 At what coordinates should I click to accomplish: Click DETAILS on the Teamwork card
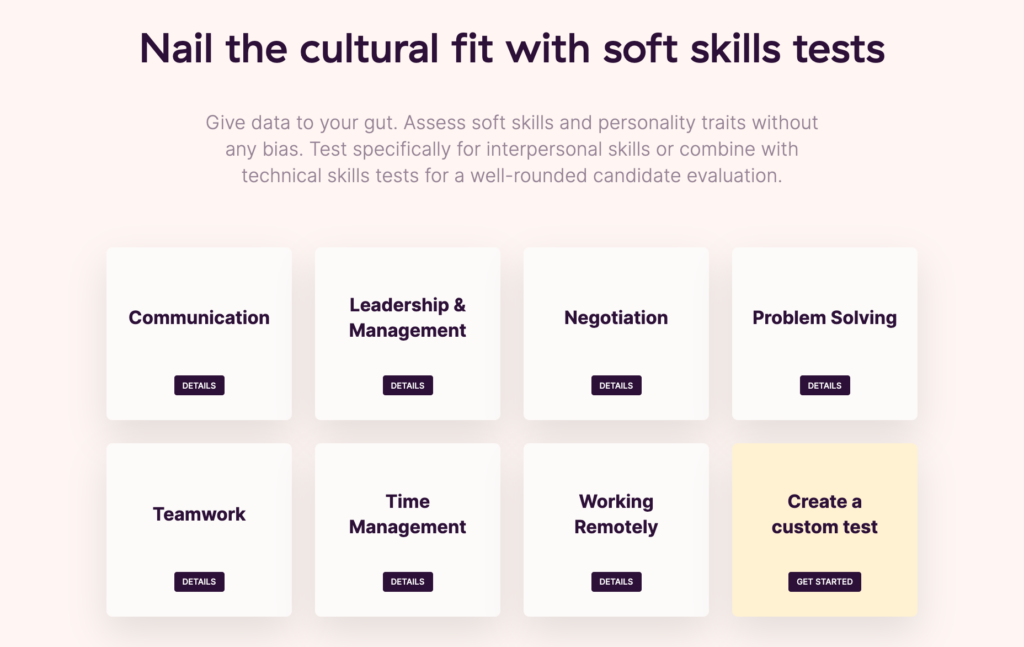(x=198, y=581)
